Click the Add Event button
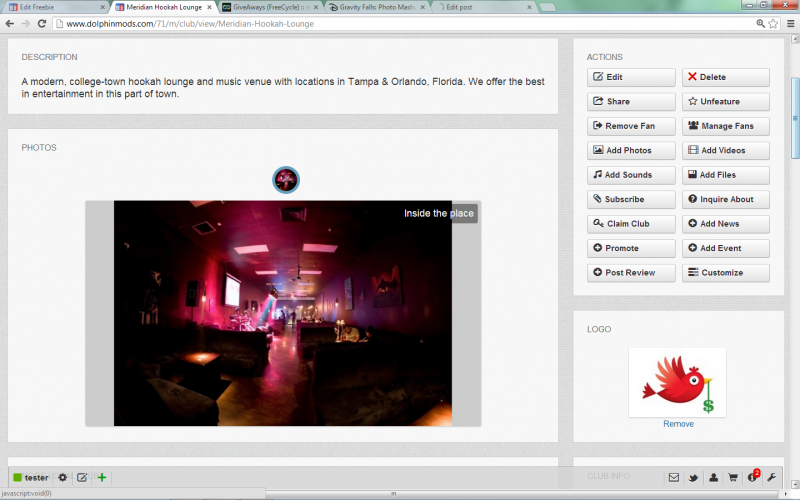The height and width of the screenshot is (500, 800). click(726, 248)
